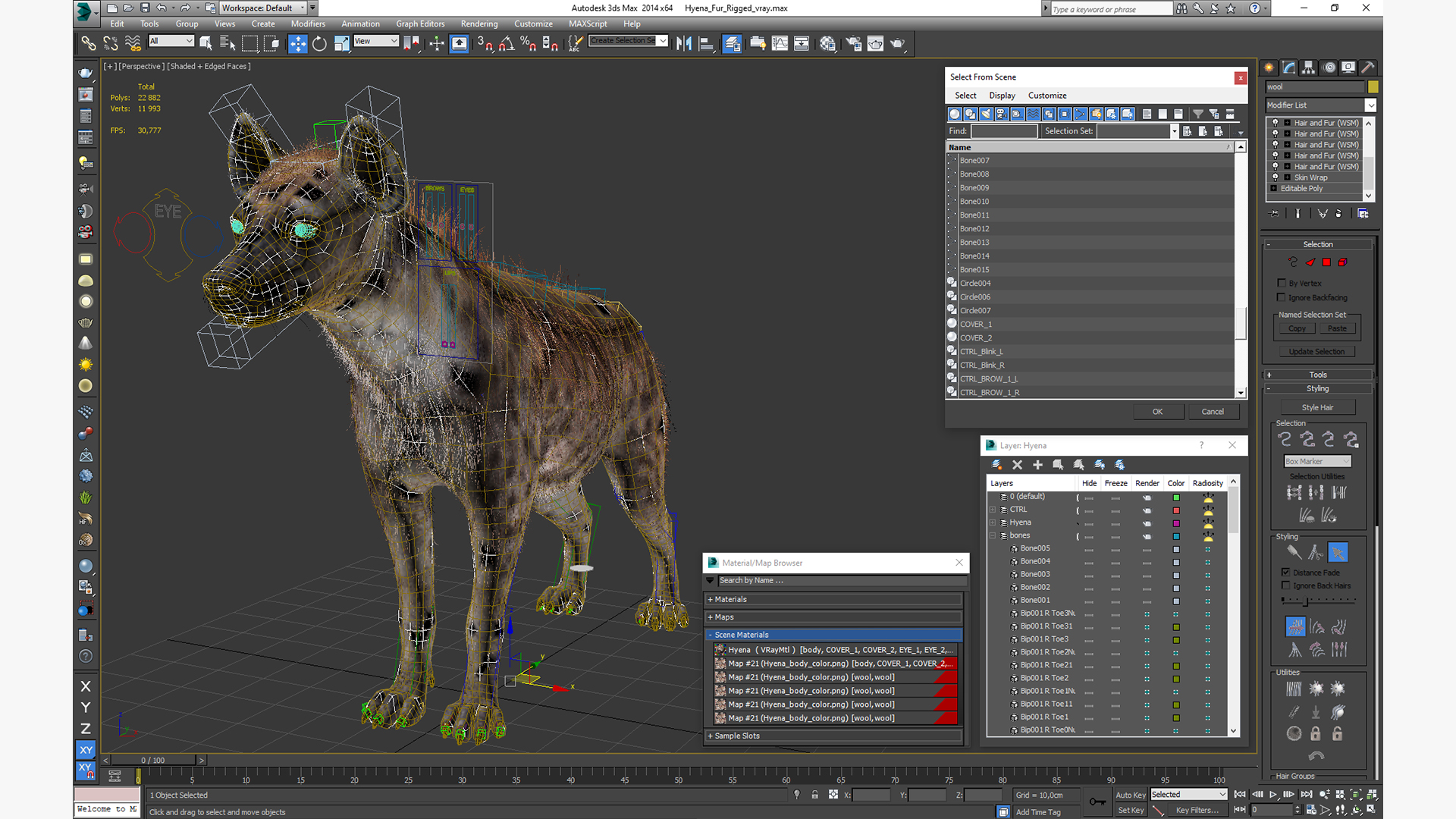Click Go to Start playback button
This screenshot has width=1456, height=819.
[x=1239, y=794]
